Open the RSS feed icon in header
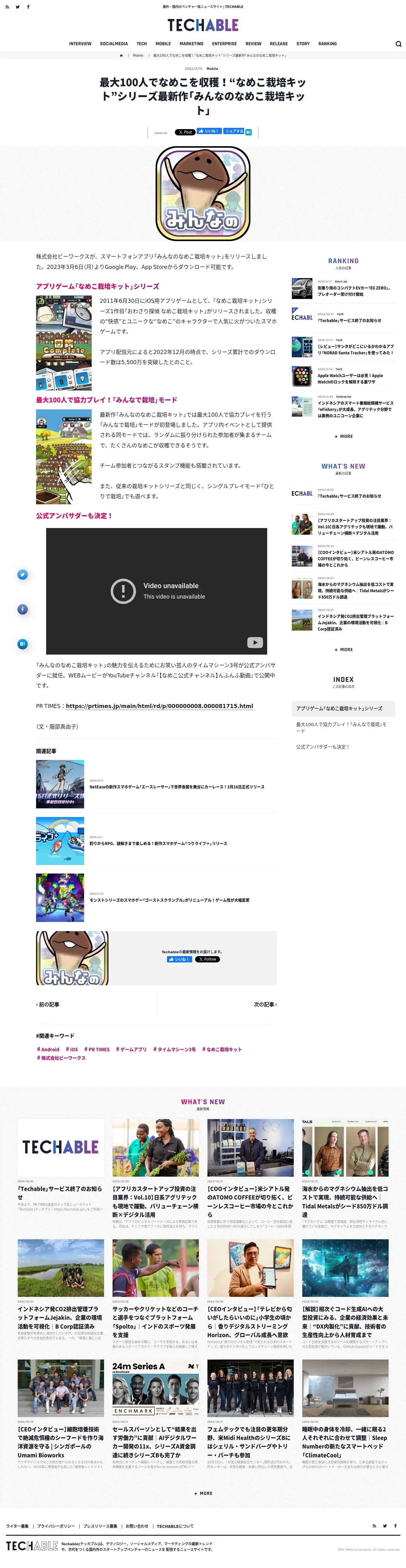This screenshot has width=406, height=1568. click(7, 7)
